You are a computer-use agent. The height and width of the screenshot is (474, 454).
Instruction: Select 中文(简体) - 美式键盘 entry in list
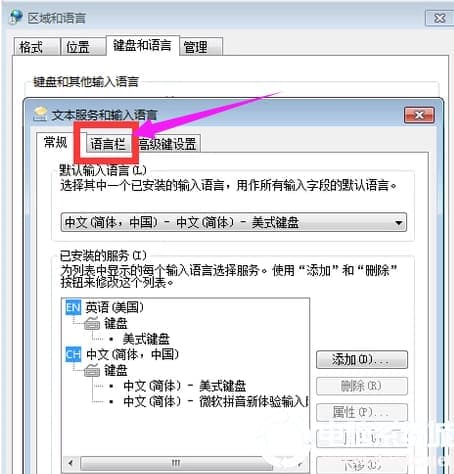click(x=184, y=386)
